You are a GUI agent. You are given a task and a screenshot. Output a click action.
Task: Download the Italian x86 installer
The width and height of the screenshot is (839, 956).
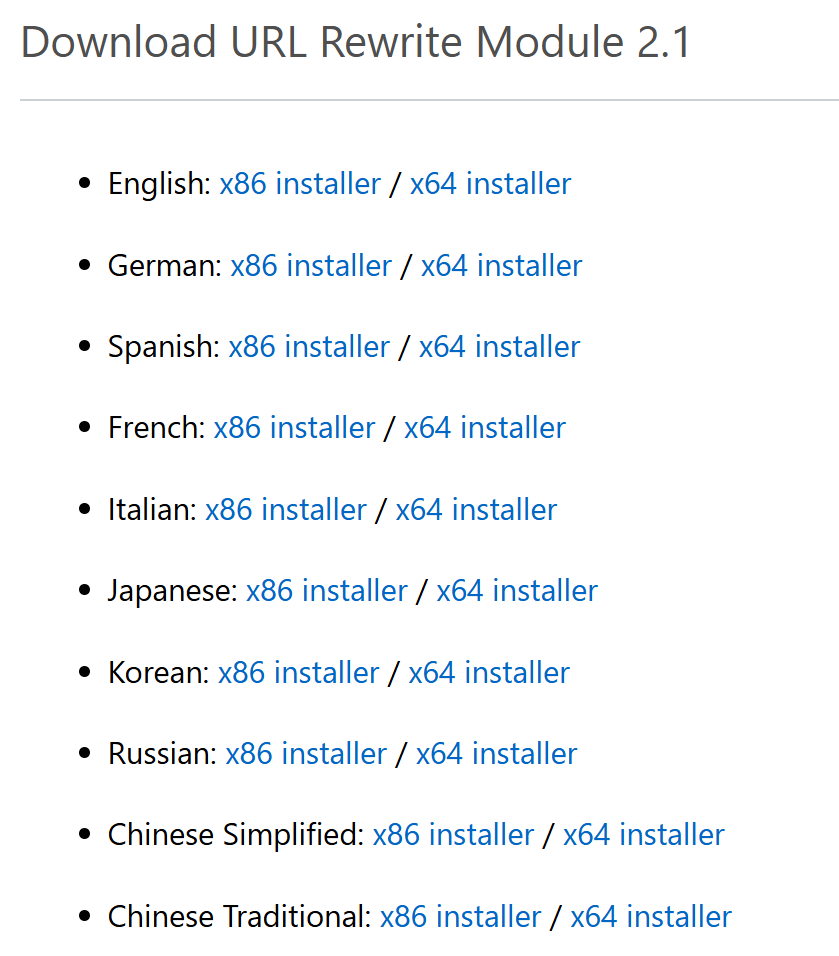click(x=286, y=510)
